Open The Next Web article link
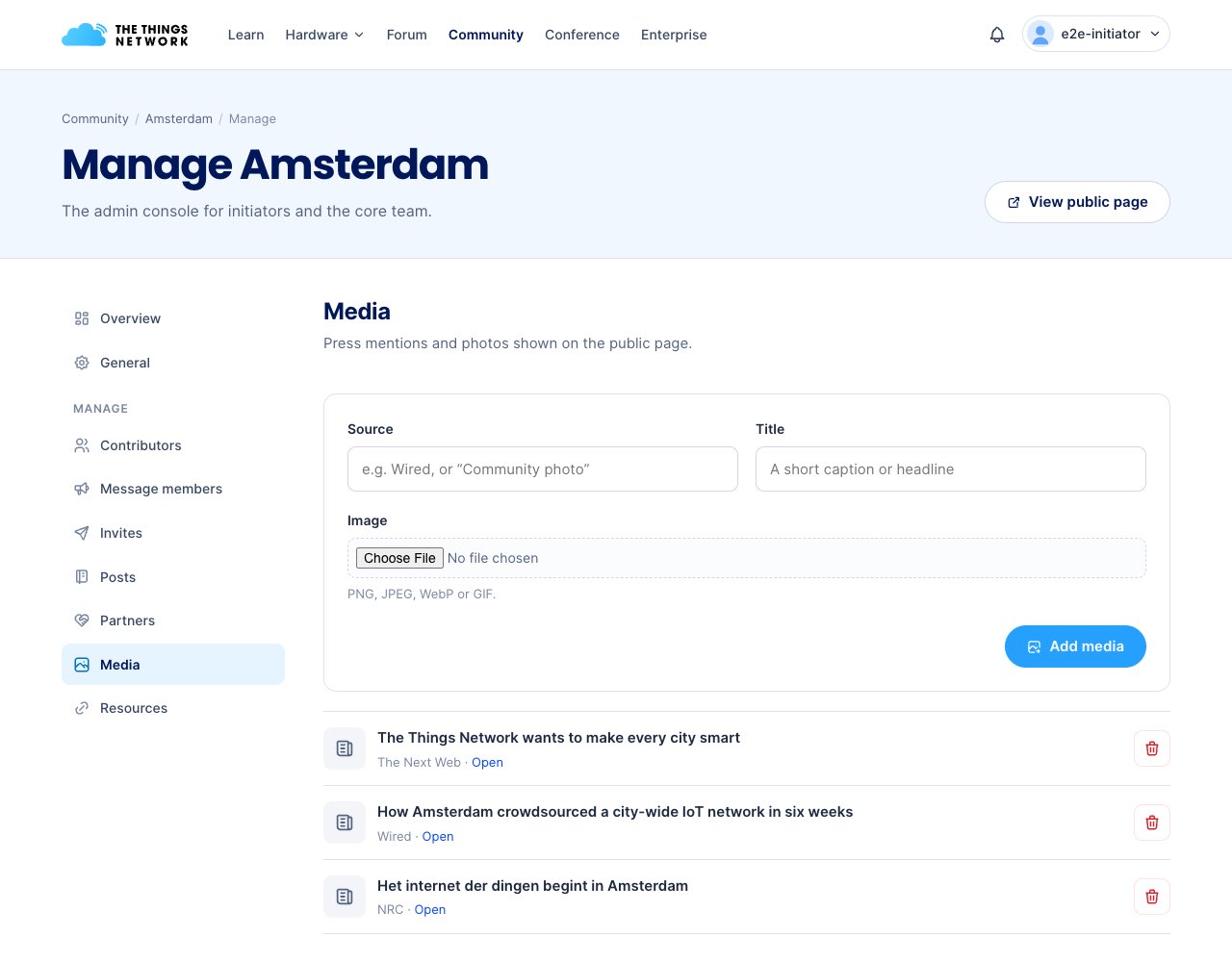 (487, 763)
